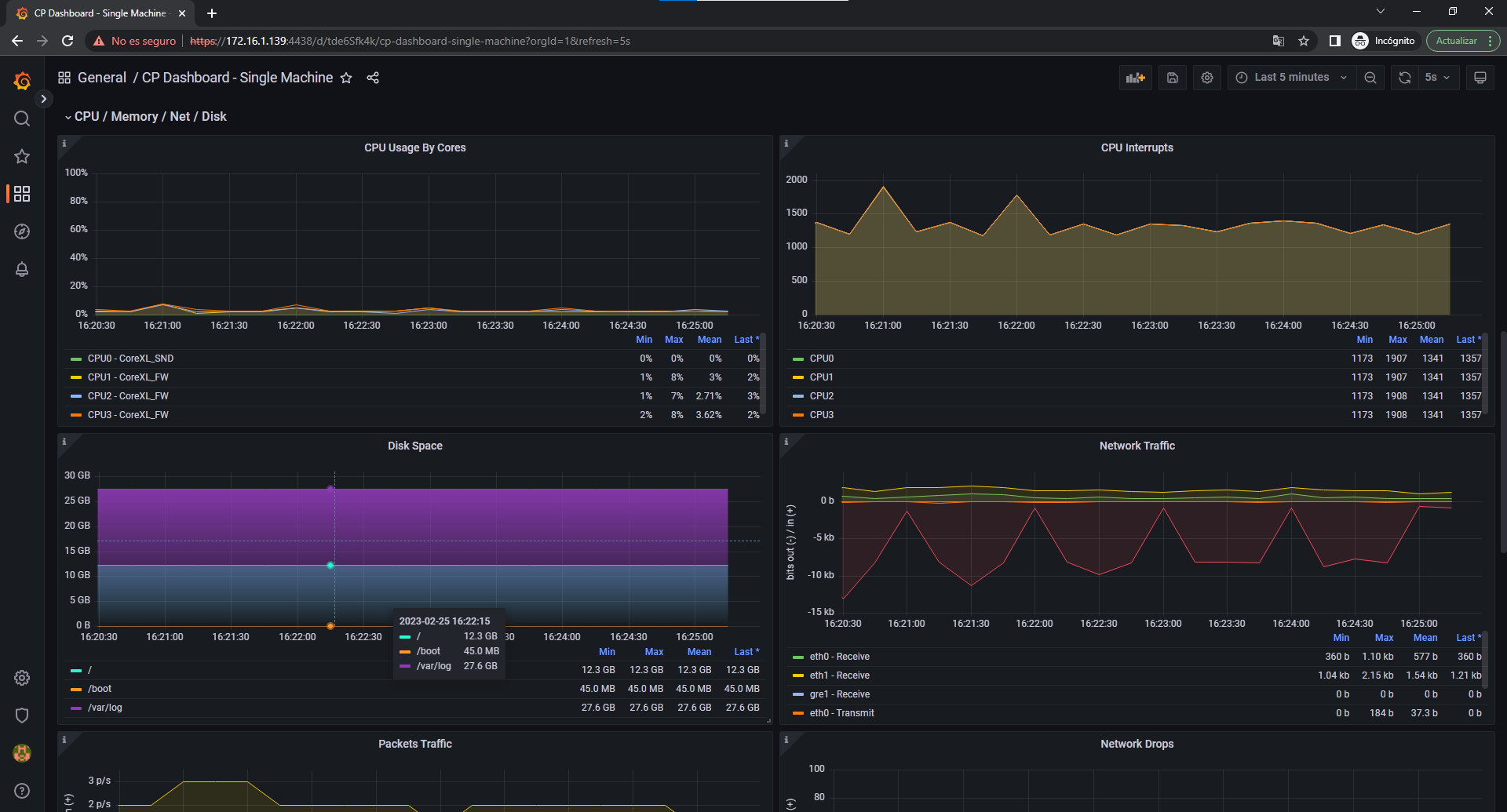Expand the sidebar with arrow toggle
The image size is (1507, 812).
[44, 99]
